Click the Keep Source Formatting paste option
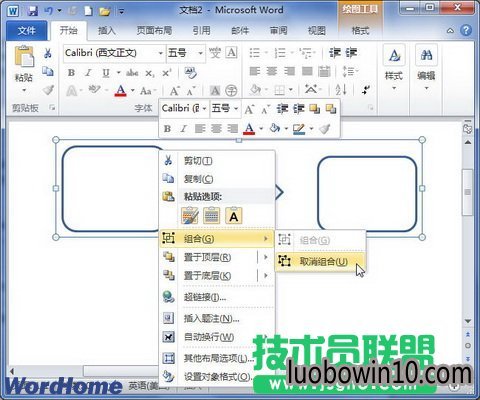 [190, 216]
